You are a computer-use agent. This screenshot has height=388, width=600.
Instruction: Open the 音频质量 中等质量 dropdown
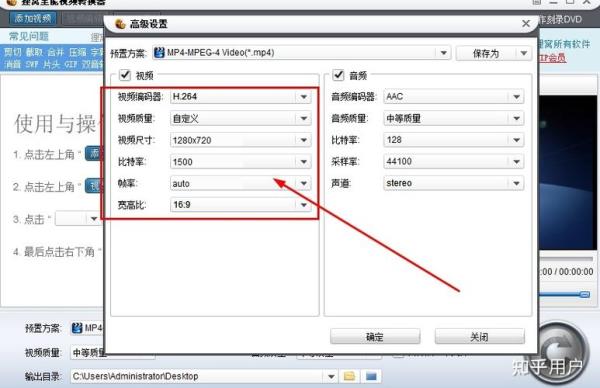coord(453,118)
